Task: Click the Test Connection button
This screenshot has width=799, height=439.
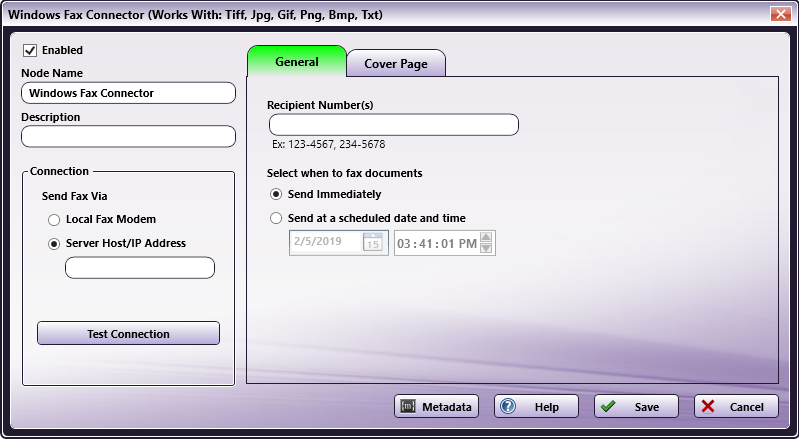Action: click(x=128, y=334)
